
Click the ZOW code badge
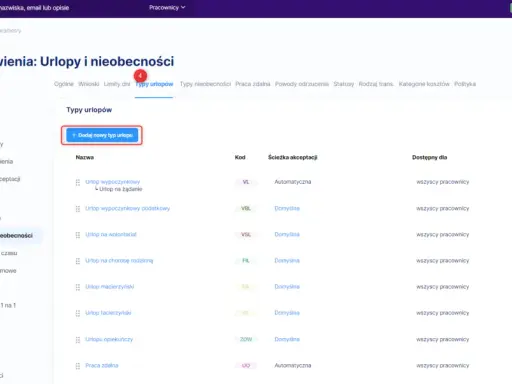(x=246, y=339)
